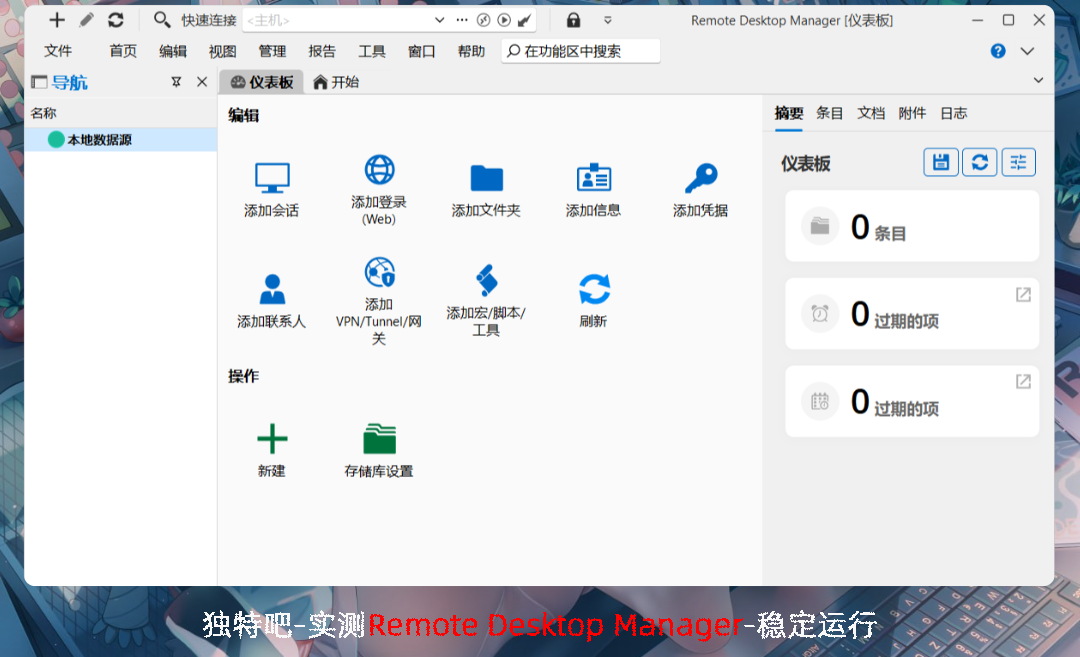1080x657 pixels.
Task: Click the save button in 仪表板 panel
Action: [940, 162]
